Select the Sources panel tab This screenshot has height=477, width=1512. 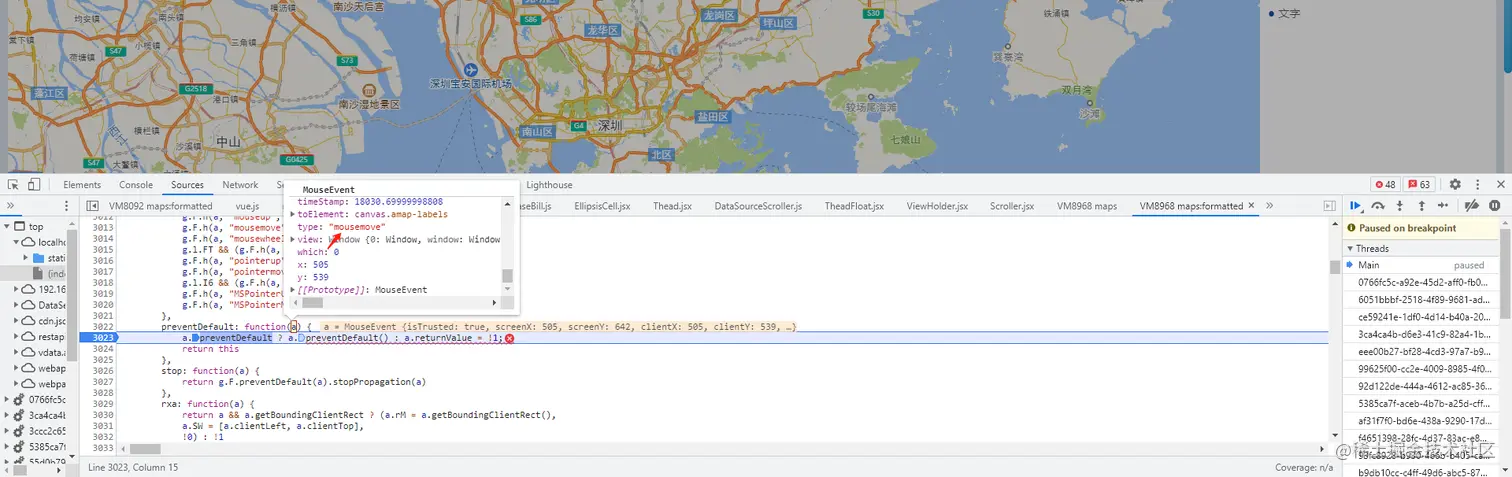(x=187, y=185)
